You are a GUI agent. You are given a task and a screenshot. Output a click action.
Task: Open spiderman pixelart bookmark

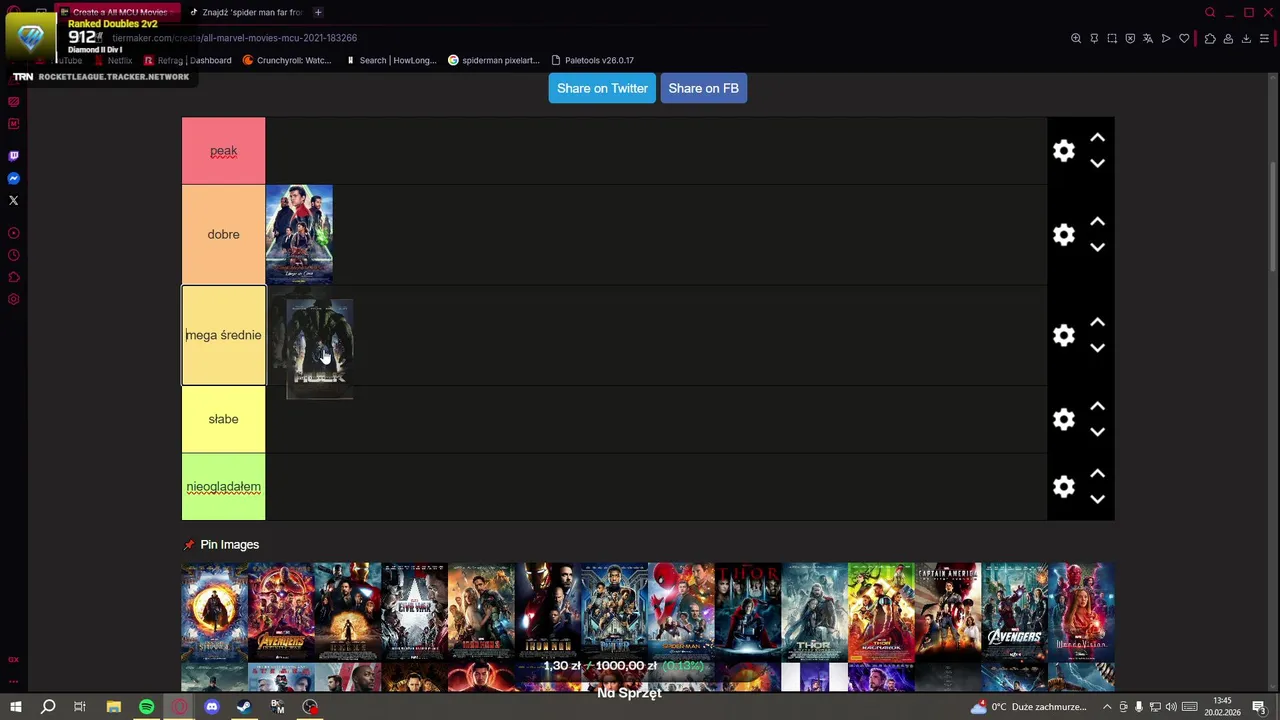point(493,60)
